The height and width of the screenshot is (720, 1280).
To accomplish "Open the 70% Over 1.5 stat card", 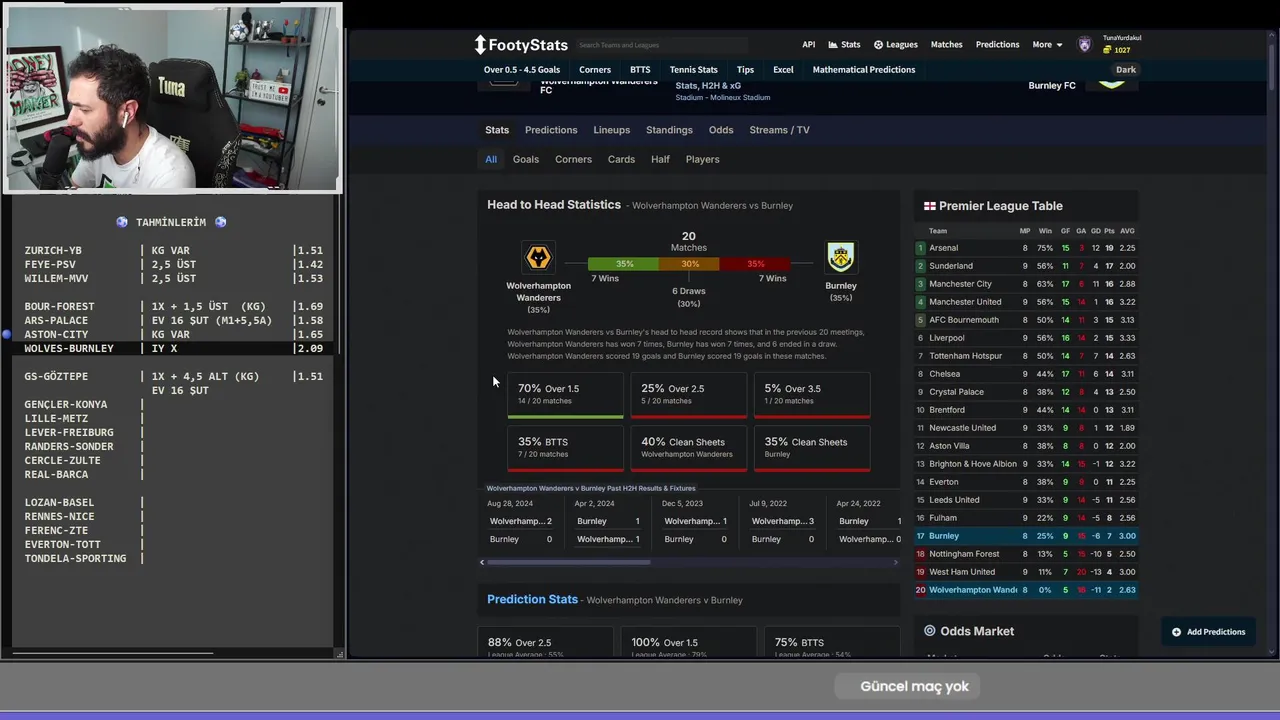I will pos(565,395).
